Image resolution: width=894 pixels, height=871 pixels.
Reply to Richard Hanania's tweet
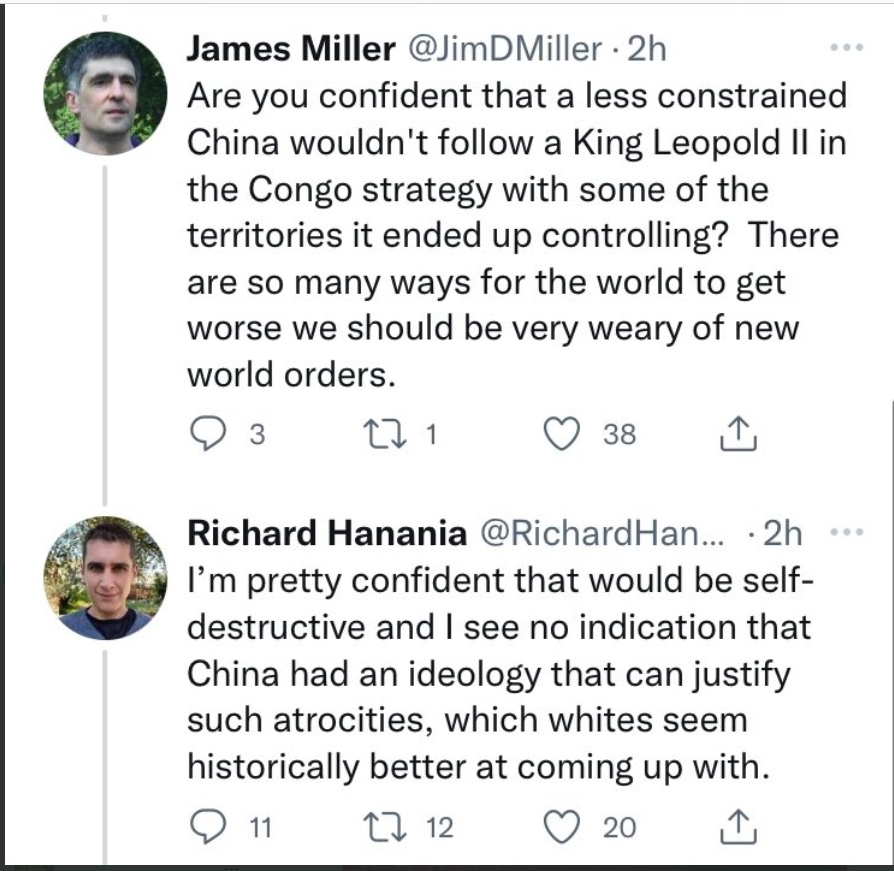pos(208,827)
